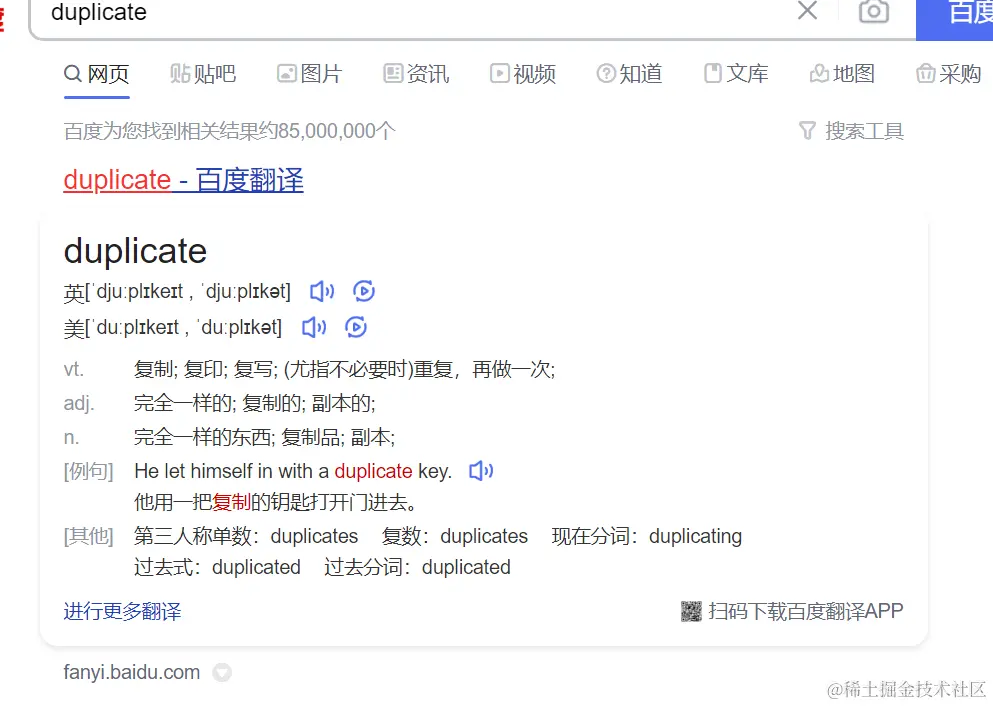The width and height of the screenshot is (993, 706).
Task: Play audio for the example sentence
Action: (x=480, y=470)
